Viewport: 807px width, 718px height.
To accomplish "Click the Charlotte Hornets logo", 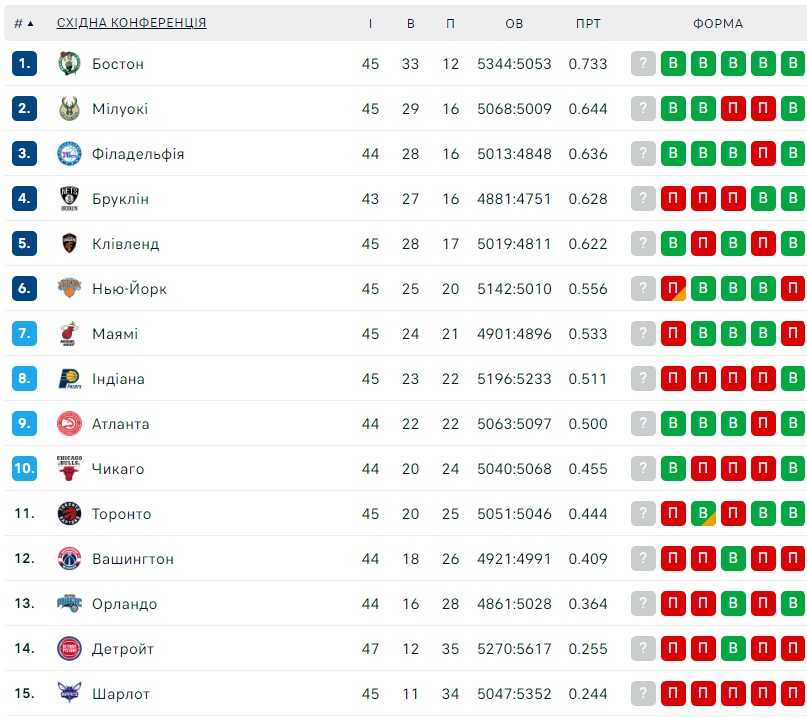I will point(69,693).
